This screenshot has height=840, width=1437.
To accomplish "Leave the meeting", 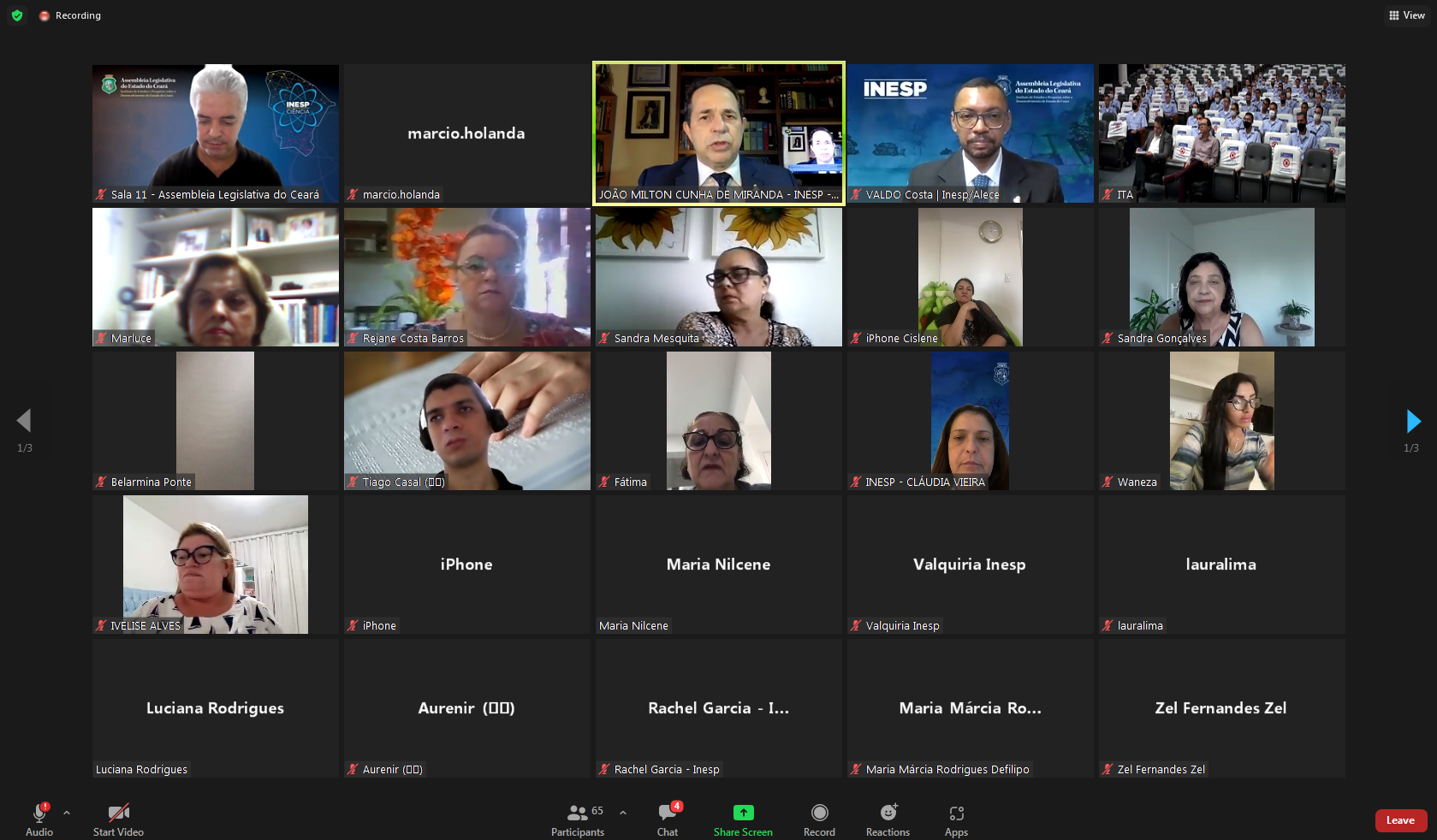I will 1400,820.
